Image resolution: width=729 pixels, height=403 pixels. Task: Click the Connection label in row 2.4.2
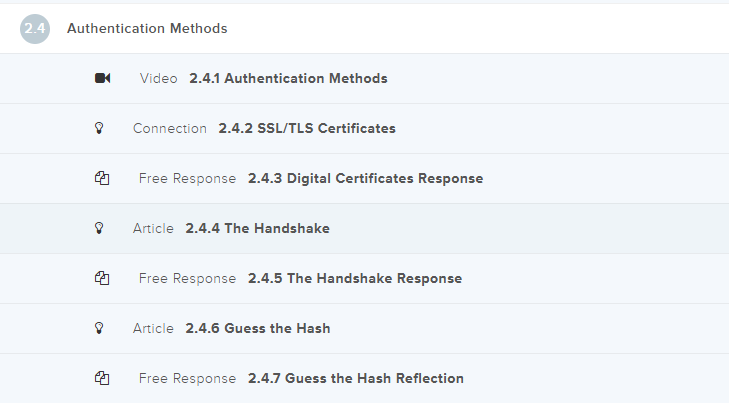coord(170,128)
